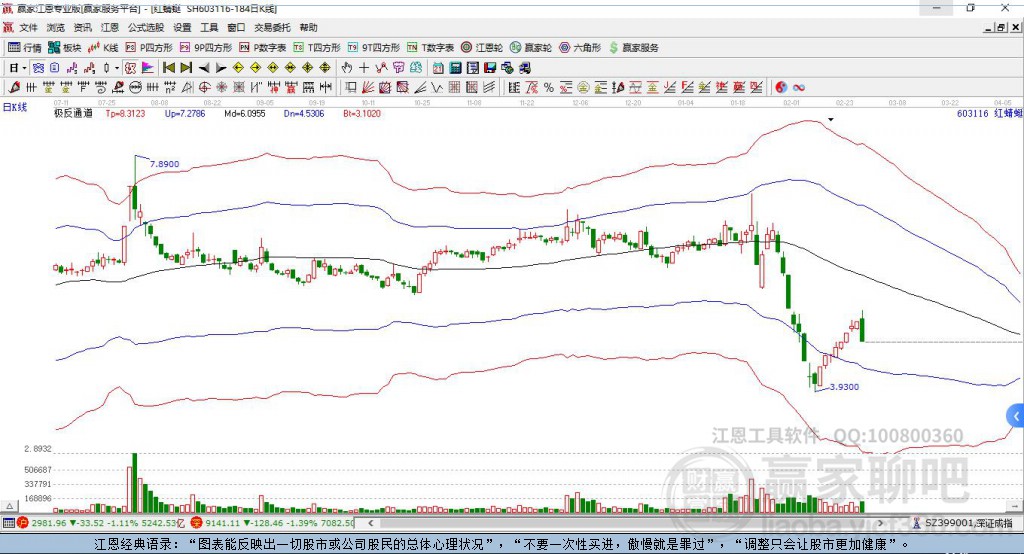Viewport: 1024px width, 554px height.
Task: Open the 工具 menu
Action: point(209,27)
